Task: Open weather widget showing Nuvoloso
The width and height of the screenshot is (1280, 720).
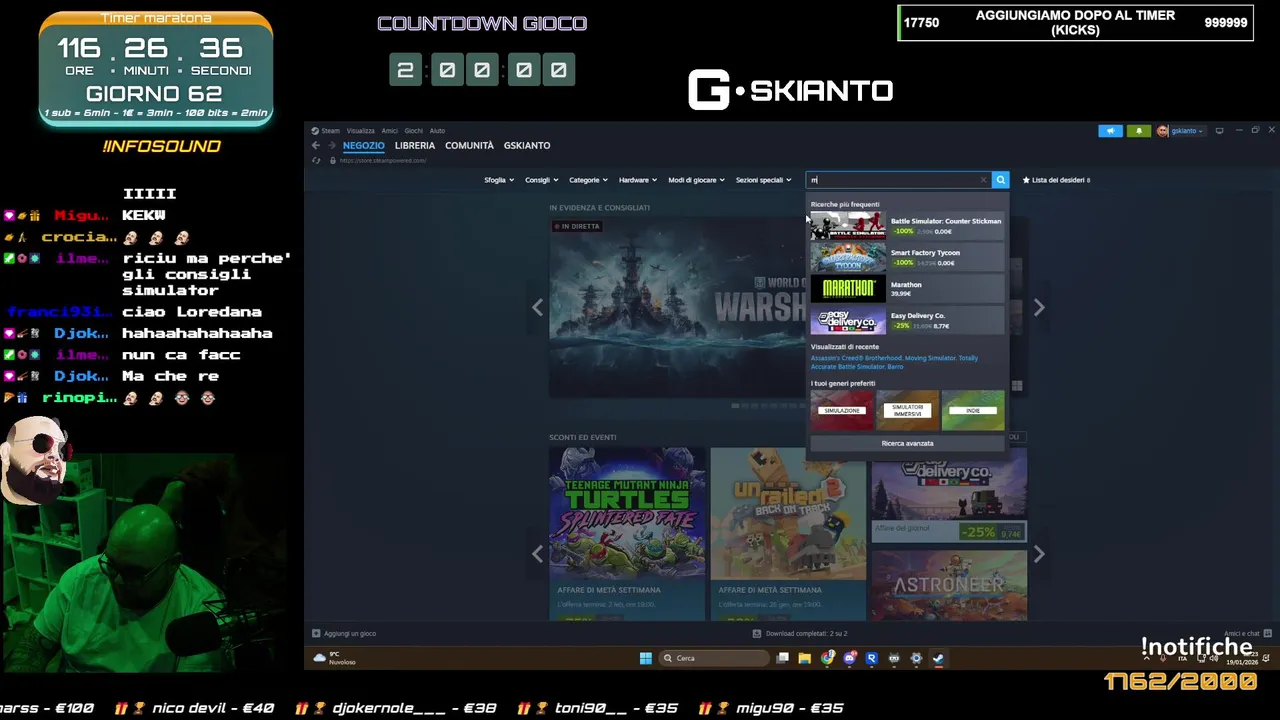Action: (x=334, y=658)
